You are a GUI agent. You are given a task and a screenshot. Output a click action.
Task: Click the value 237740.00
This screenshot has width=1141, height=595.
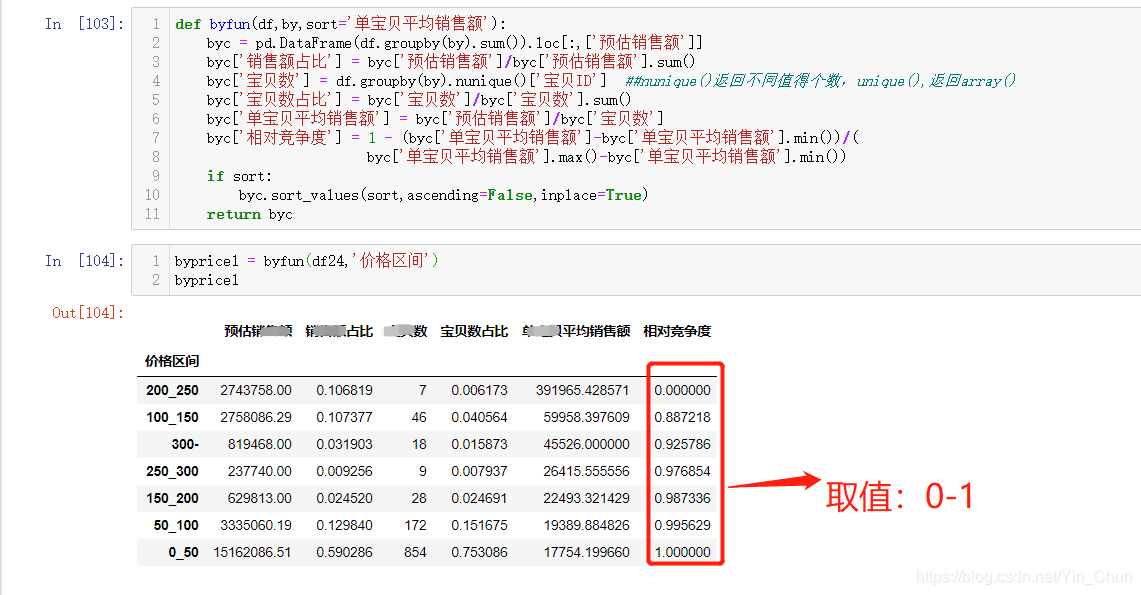coord(260,471)
